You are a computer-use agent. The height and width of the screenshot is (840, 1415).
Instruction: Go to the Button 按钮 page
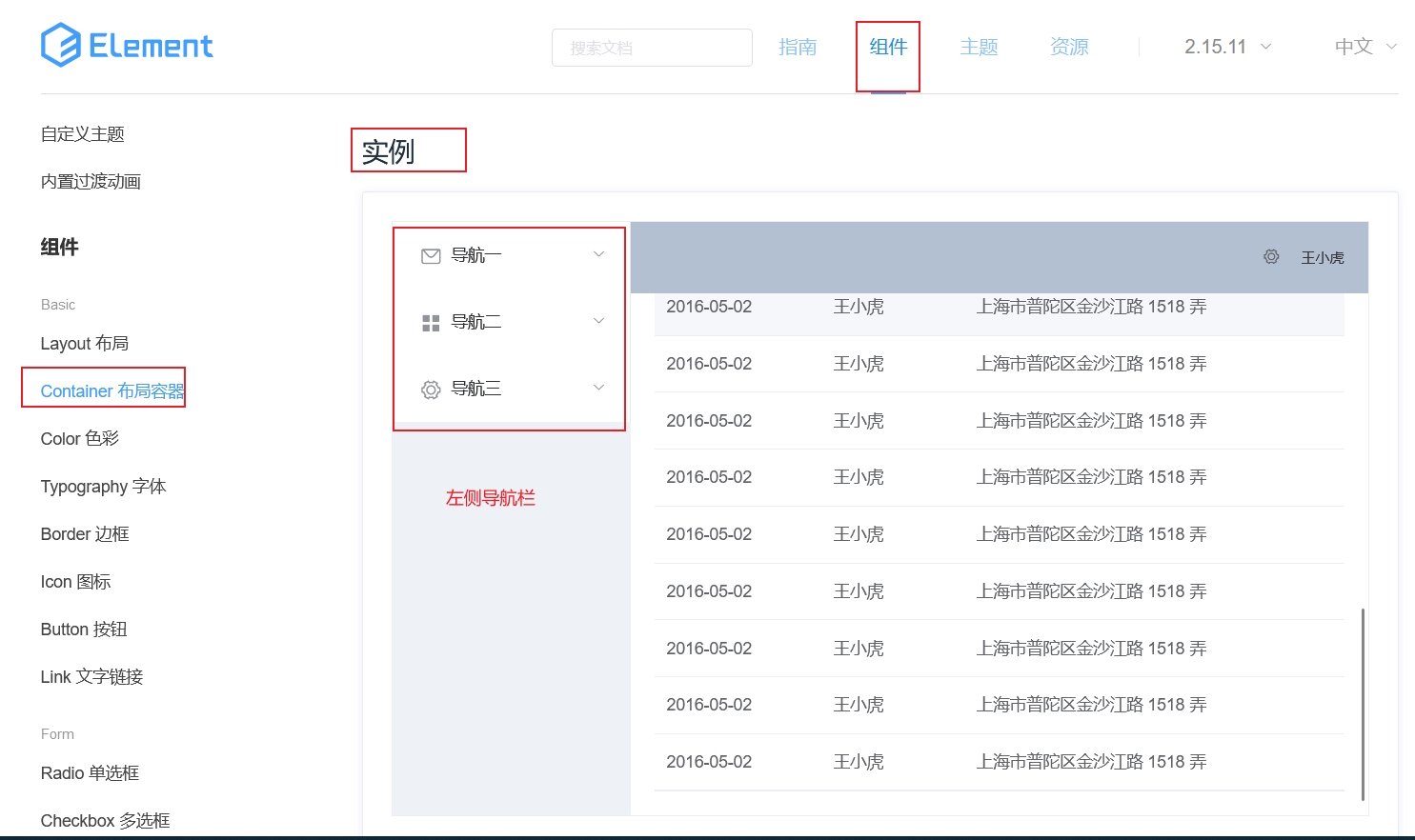(x=84, y=630)
